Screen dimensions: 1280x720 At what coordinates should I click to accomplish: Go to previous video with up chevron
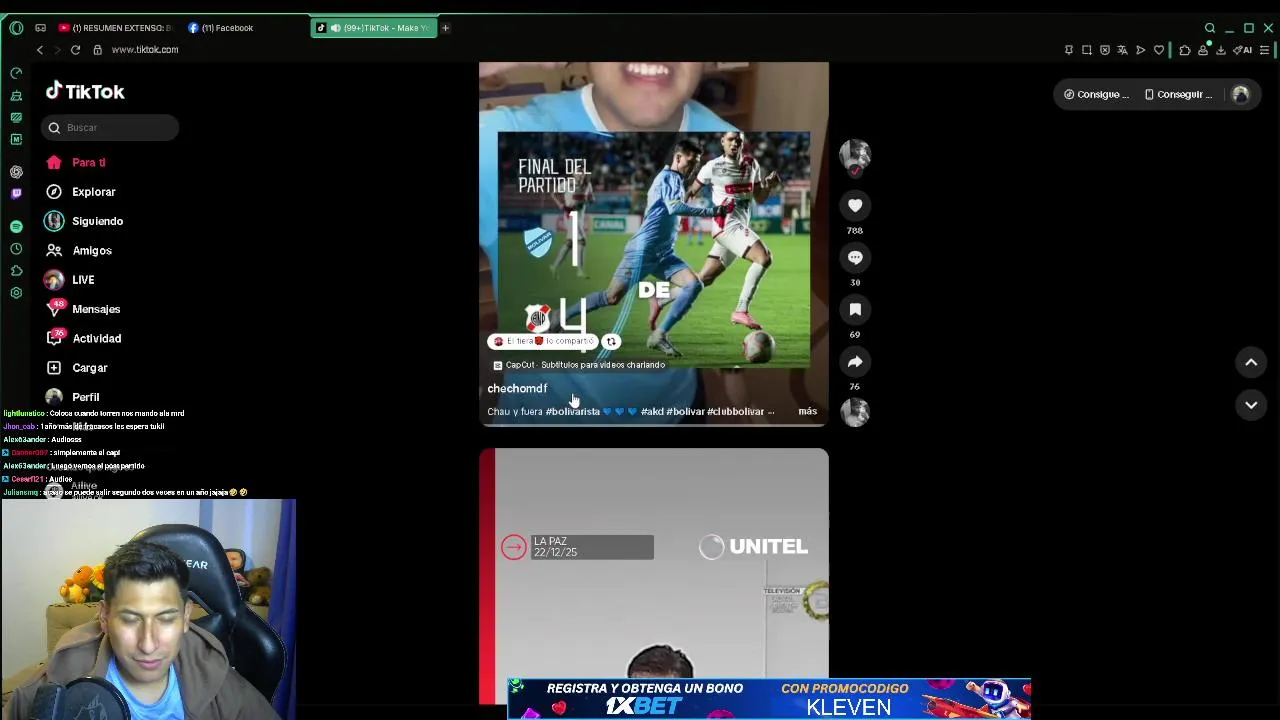(x=1251, y=362)
